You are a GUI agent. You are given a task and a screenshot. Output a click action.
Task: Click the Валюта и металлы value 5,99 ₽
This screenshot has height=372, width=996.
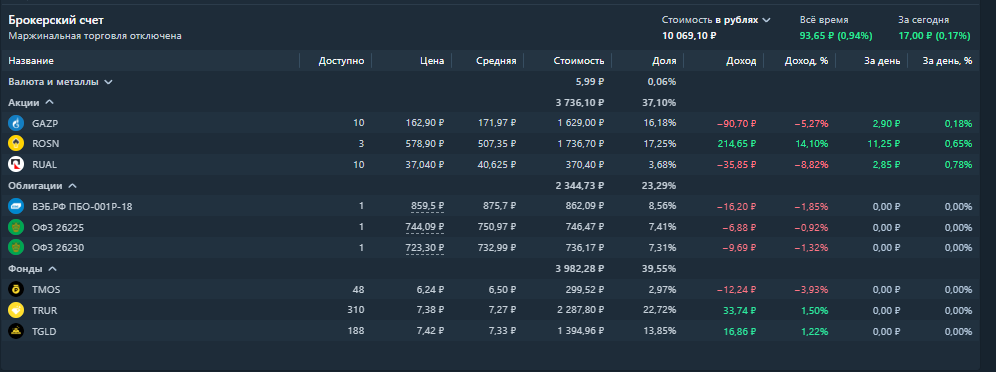pyautogui.click(x=589, y=82)
